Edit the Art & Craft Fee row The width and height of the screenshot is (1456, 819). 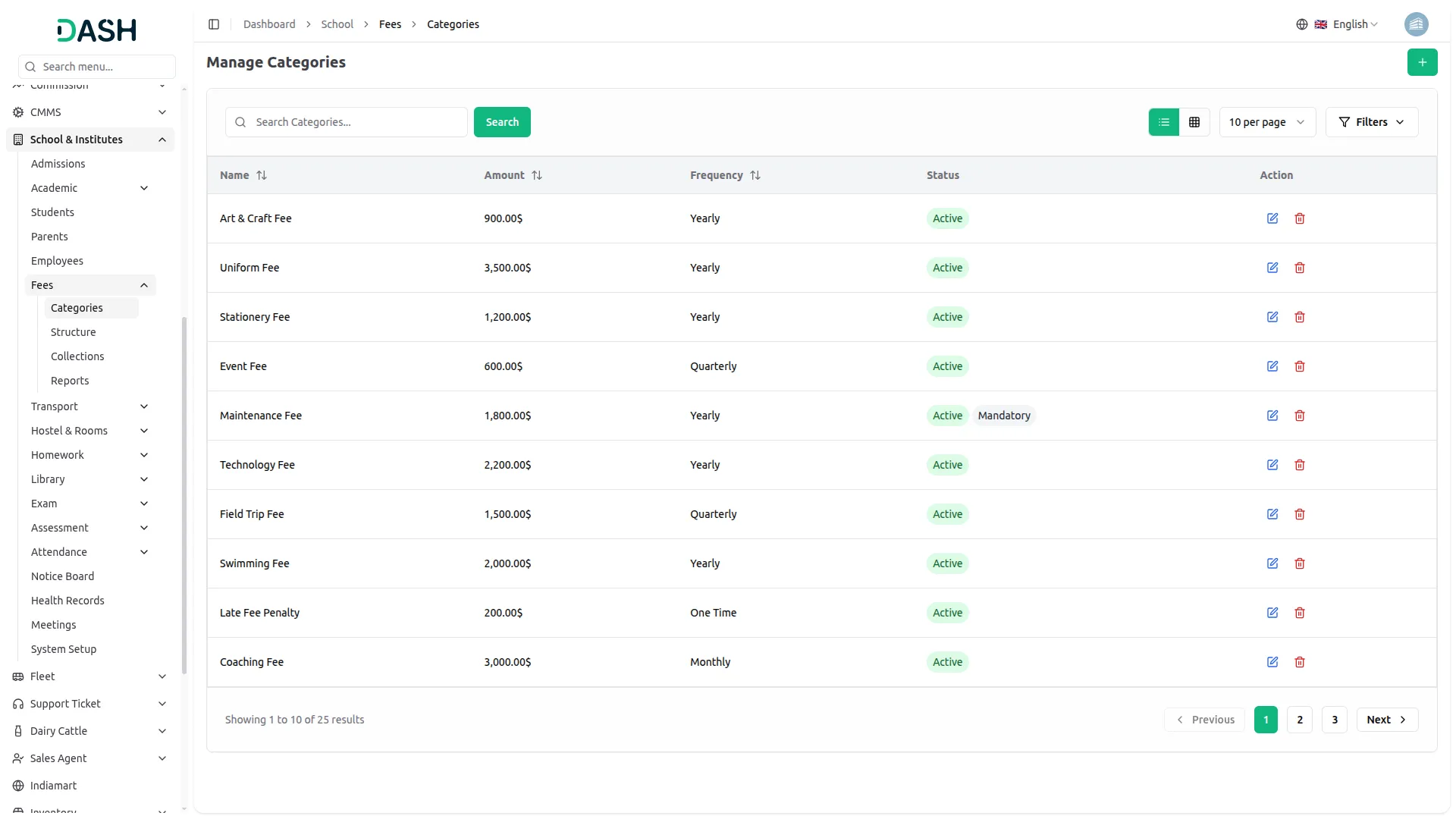pyautogui.click(x=1272, y=218)
